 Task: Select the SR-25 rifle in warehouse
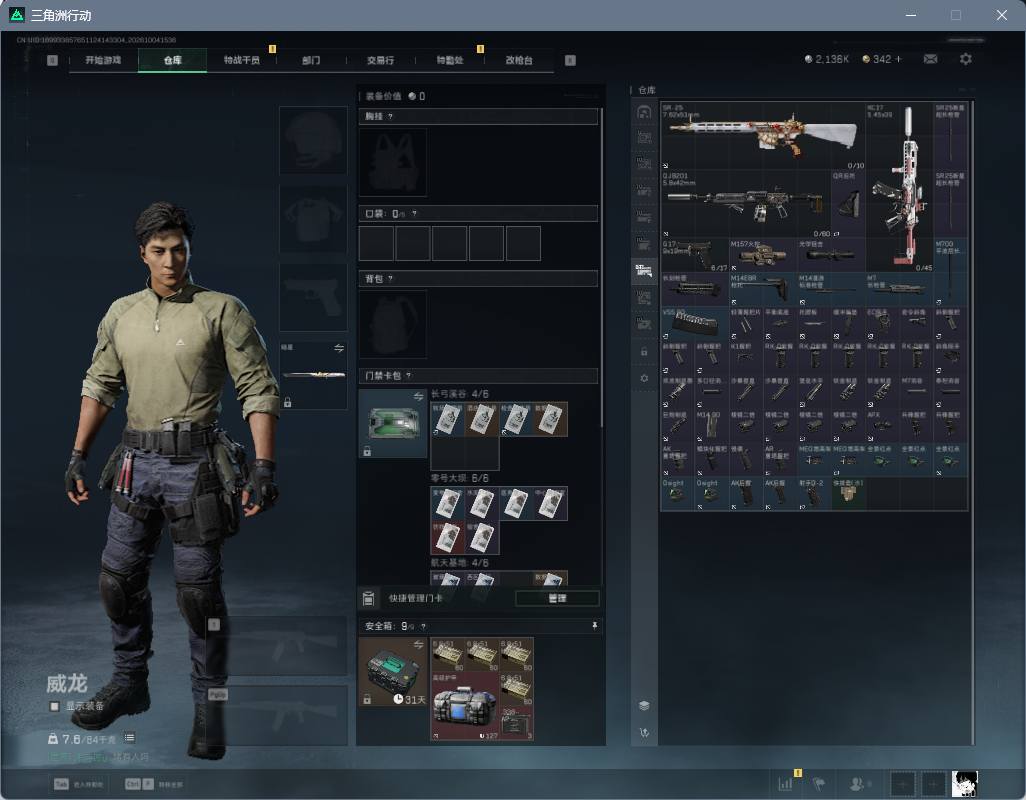(x=763, y=136)
